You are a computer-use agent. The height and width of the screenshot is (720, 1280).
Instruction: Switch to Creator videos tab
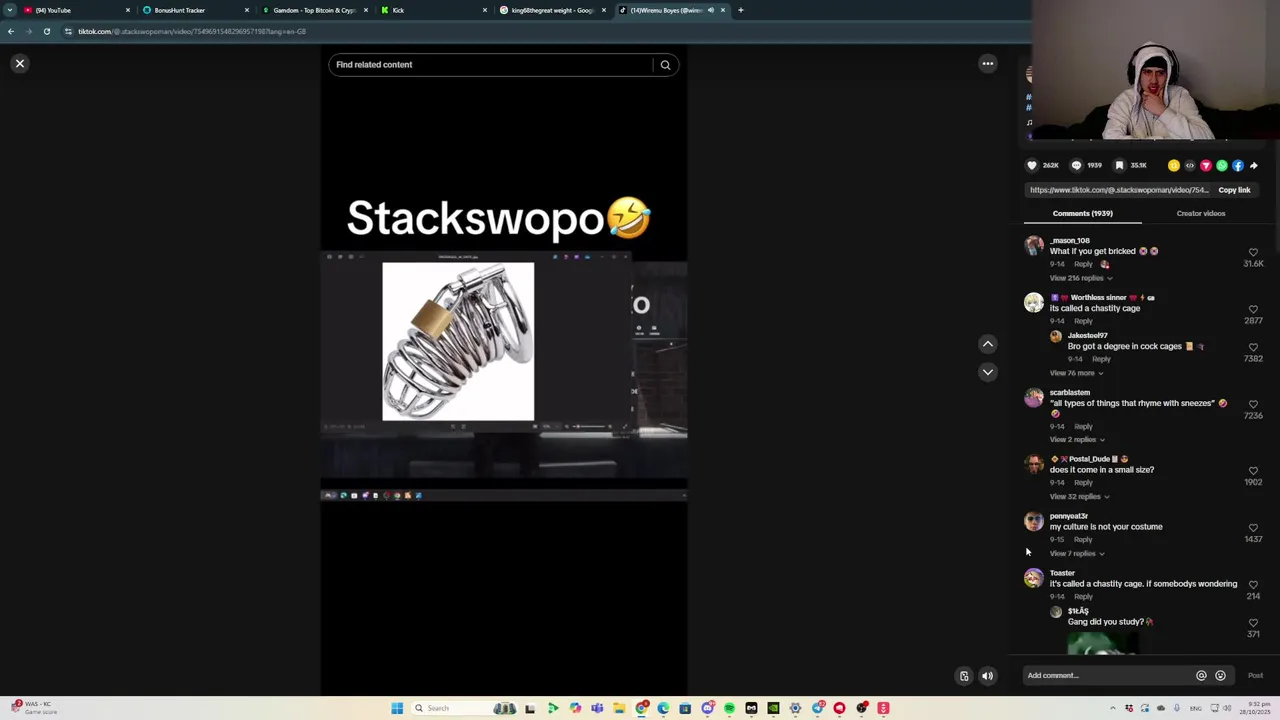pyautogui.click(x=1200, y=213)
